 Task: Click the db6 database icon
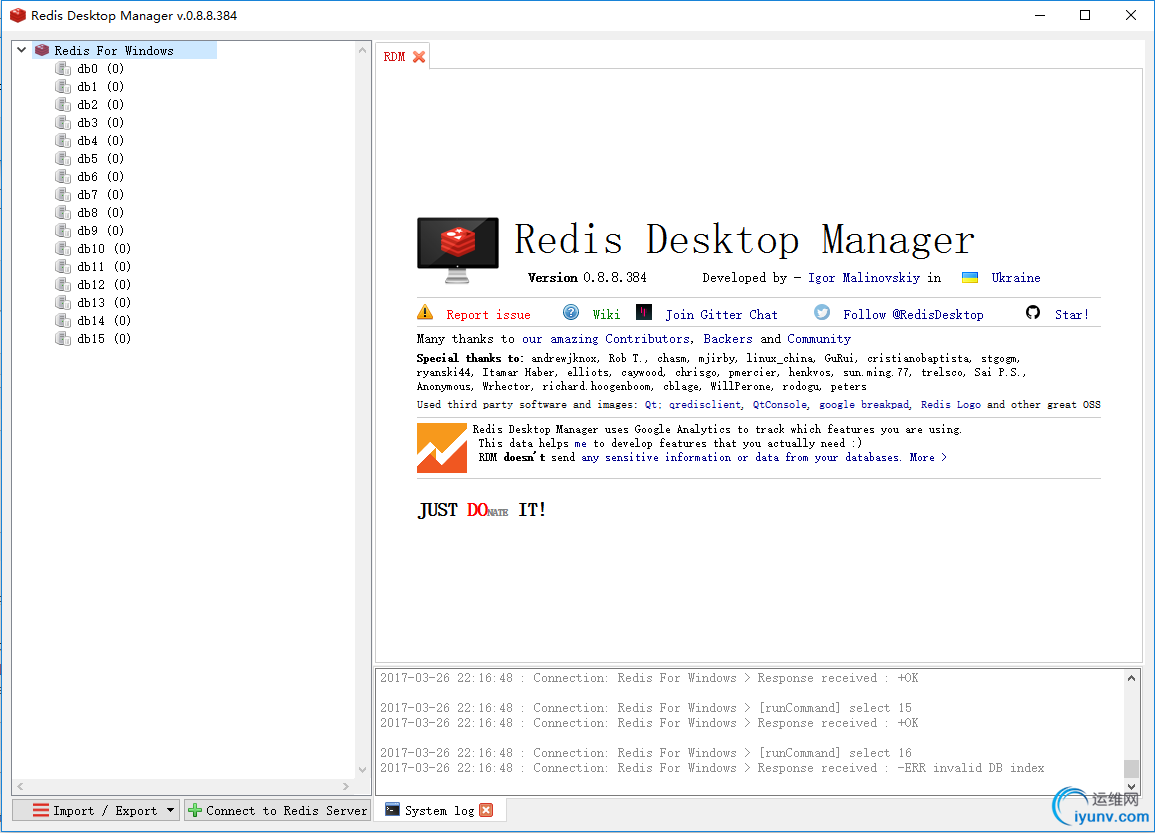pyautogui.click(x=63, y=176)
